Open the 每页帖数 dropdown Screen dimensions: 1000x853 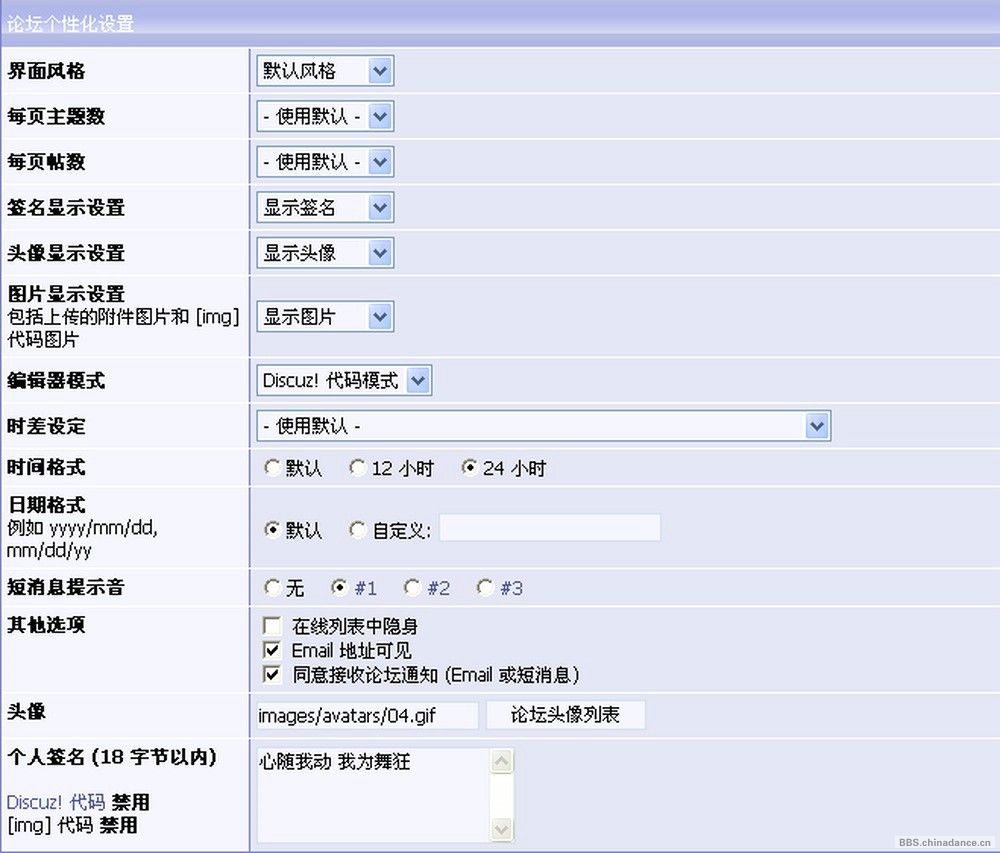tap(325, 162)
